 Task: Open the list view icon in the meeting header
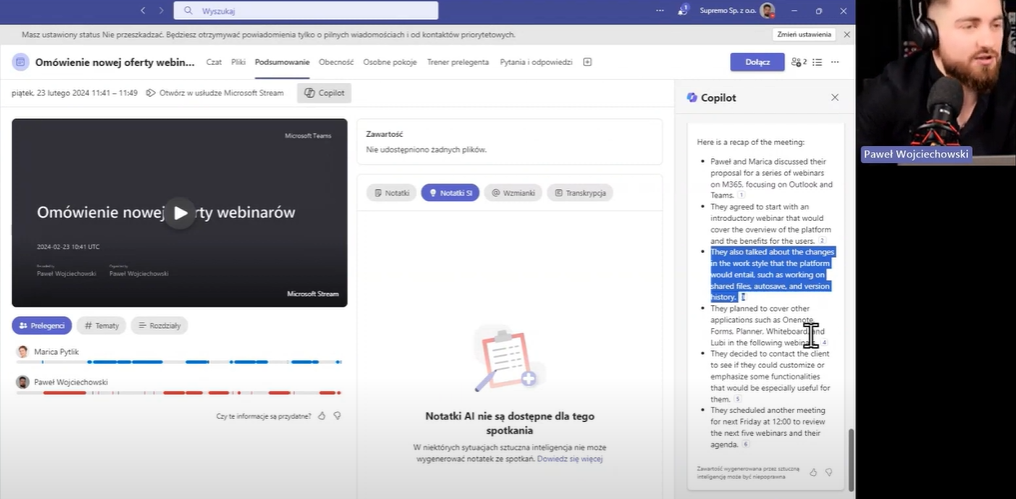coord(817,62)
